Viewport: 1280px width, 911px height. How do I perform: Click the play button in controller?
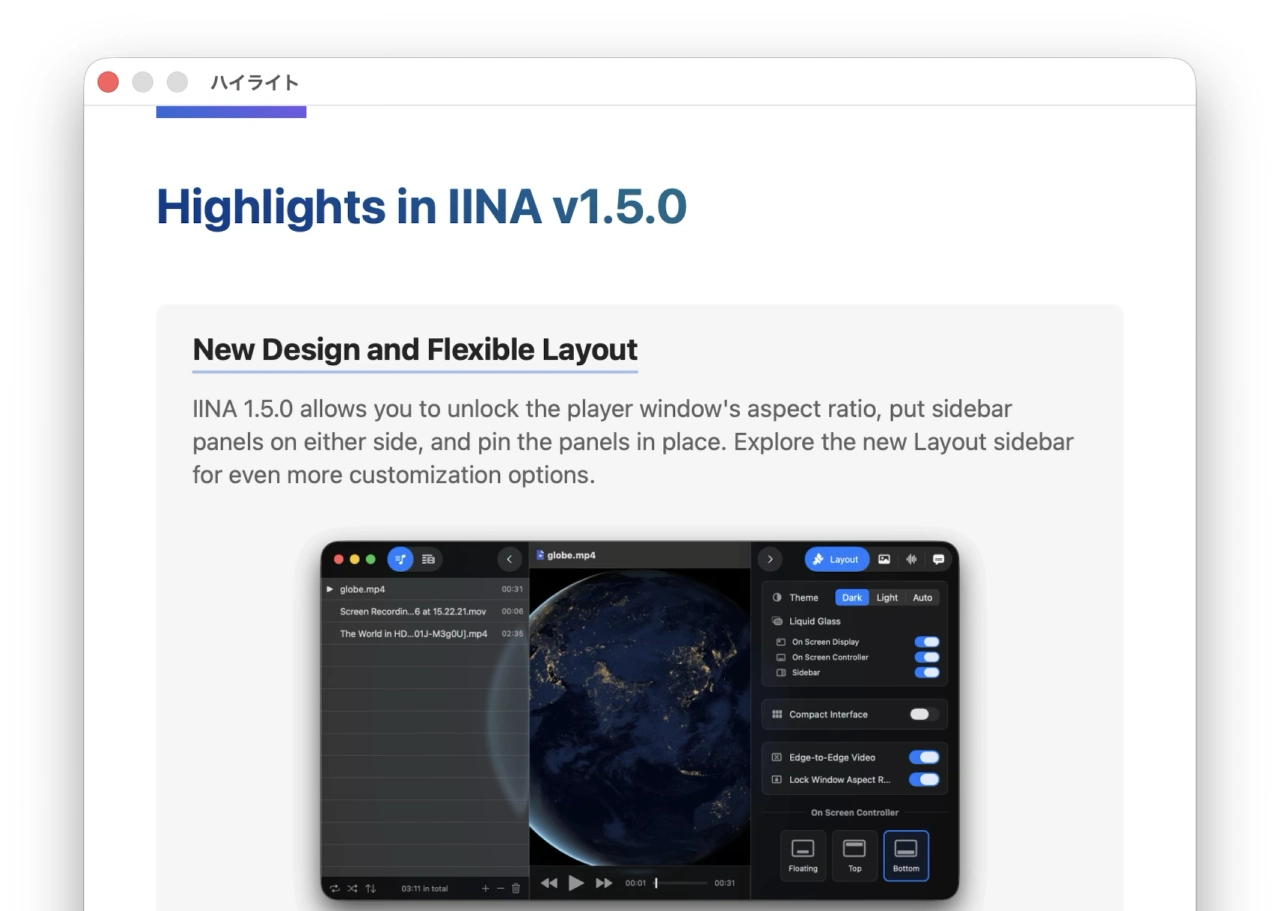click(x=576, y=882)
